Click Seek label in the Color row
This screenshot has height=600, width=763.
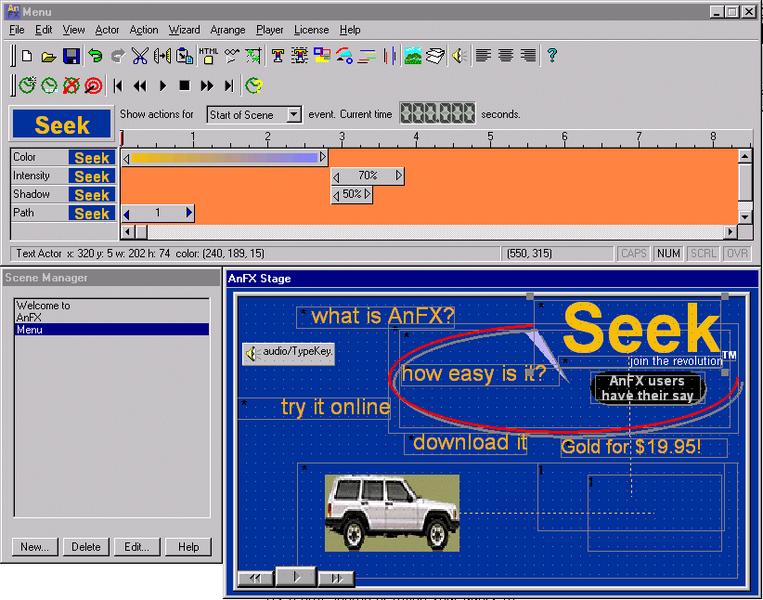pos(91,158)
